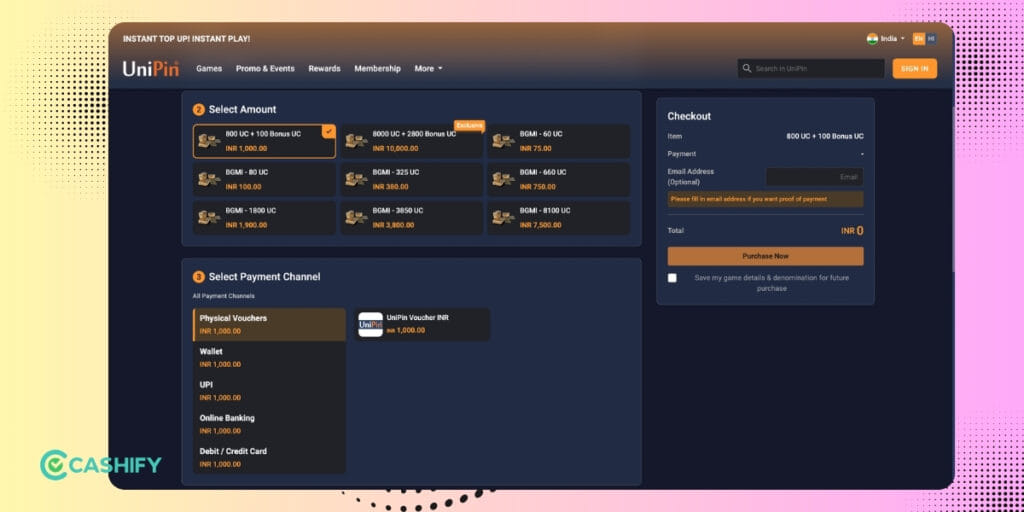Choose the BGMI - 325 UC amount
This screenshot has width=1024, height=512.
pyautogui.click(x=411, y=180)
